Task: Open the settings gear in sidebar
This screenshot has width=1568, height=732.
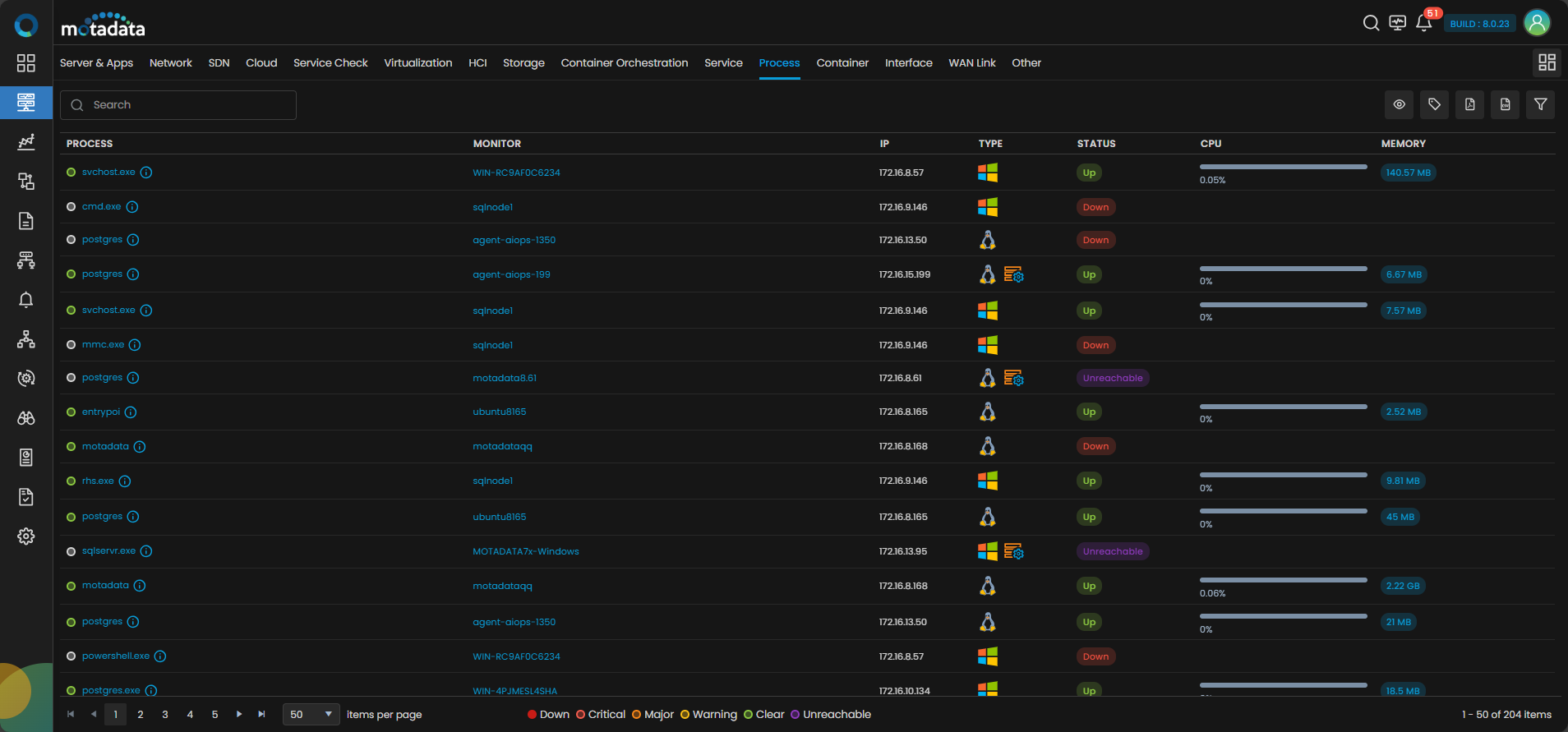Action: pyautogui.click(x=26, y=536)
